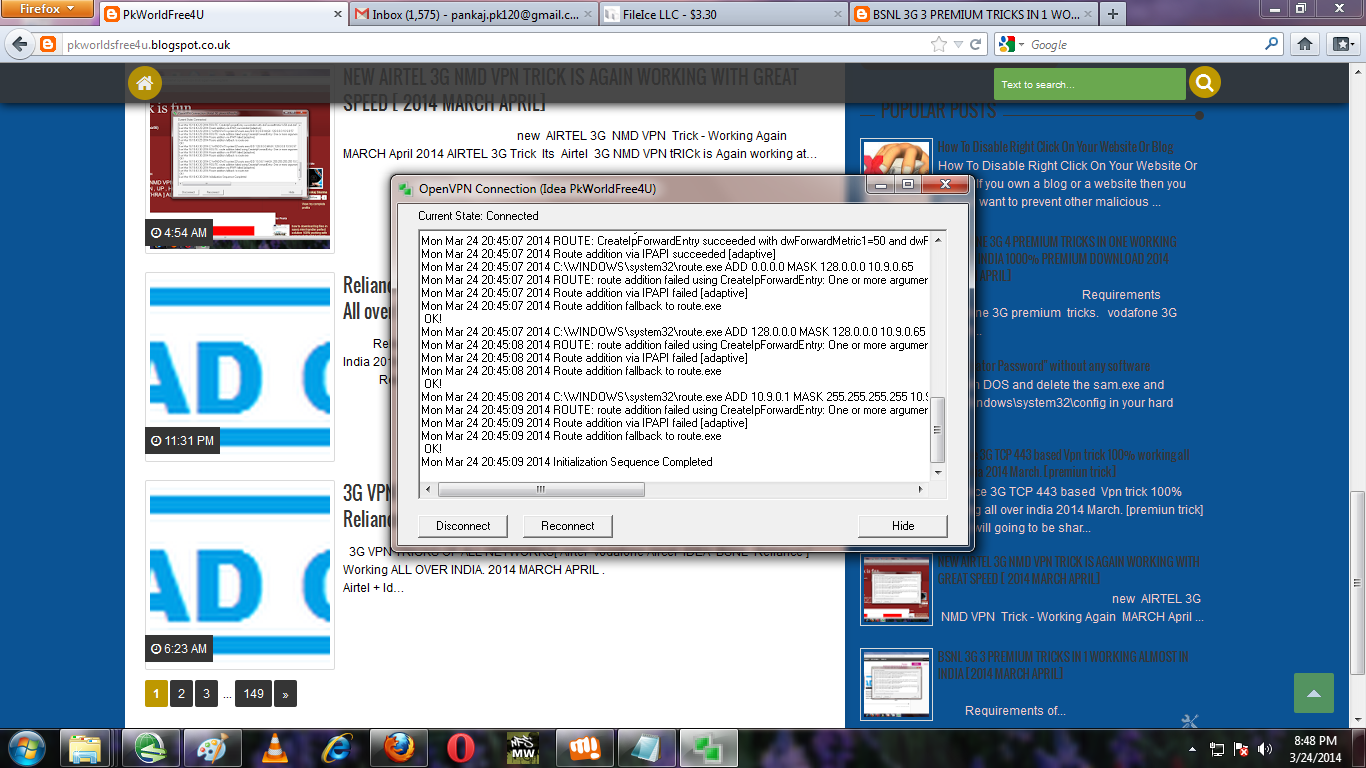
Task: Show hidden system tray icons
Action: coord(1192,748)
